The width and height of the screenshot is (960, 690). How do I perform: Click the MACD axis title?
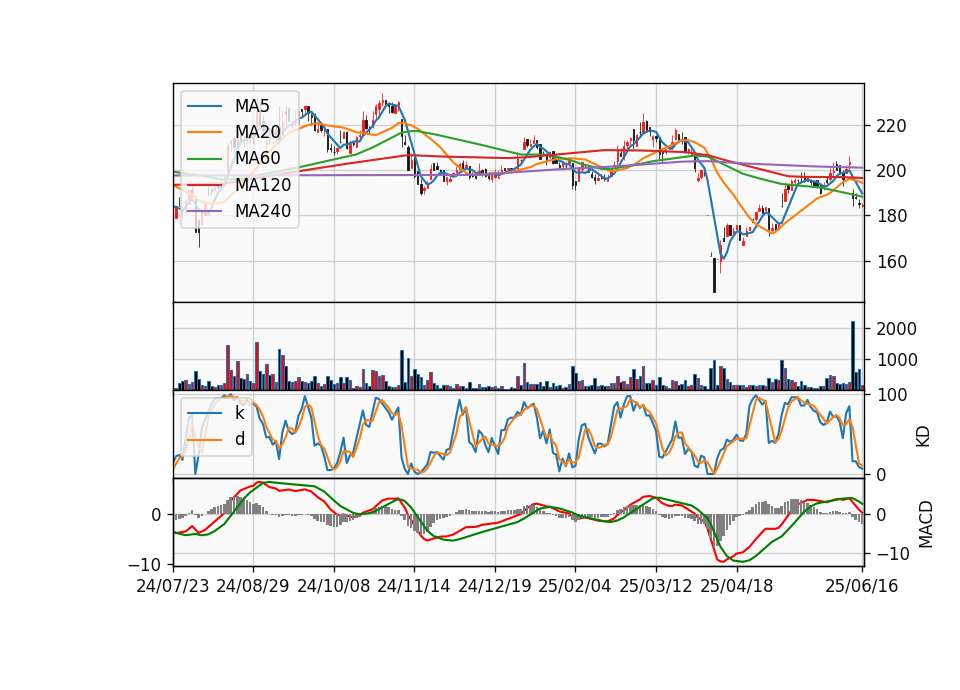click(925, 524)
